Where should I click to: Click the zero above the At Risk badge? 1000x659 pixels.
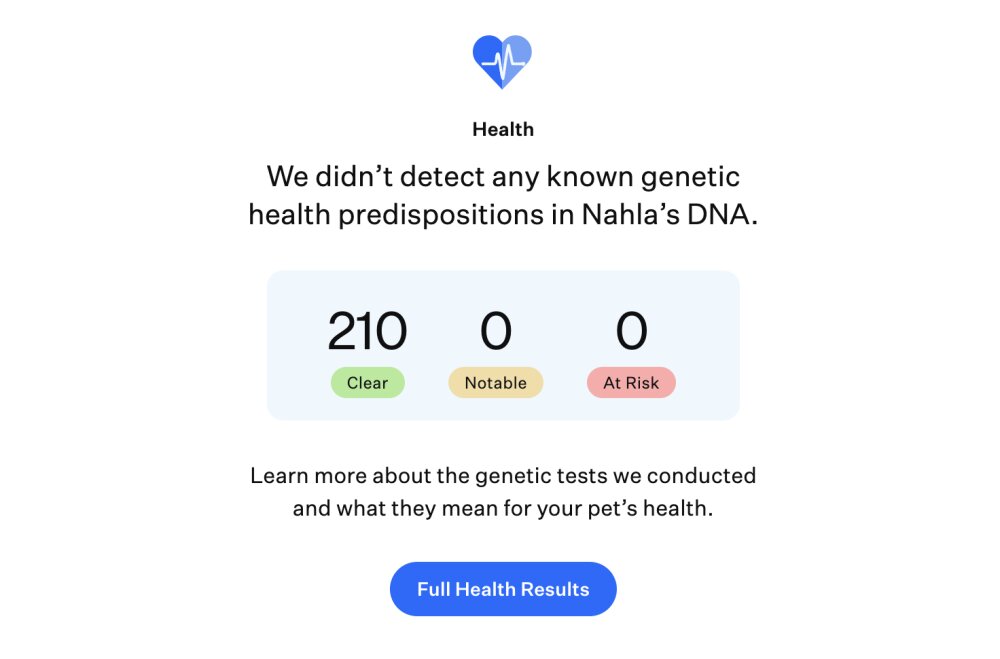click(631, 330)
